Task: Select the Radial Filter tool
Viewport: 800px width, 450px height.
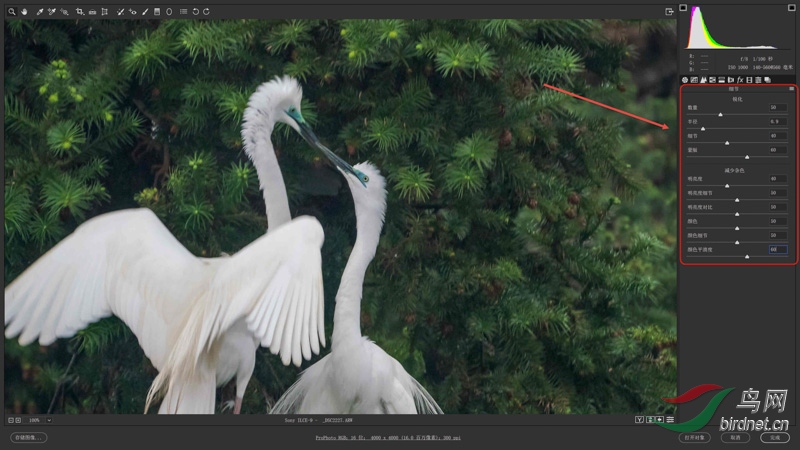Action: pyautogui.click(x=169, y=11)
